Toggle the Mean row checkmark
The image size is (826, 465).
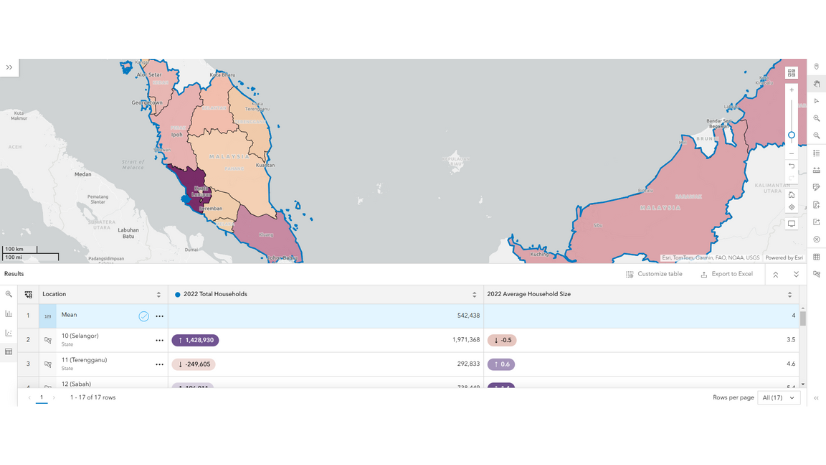pos(144,316)
